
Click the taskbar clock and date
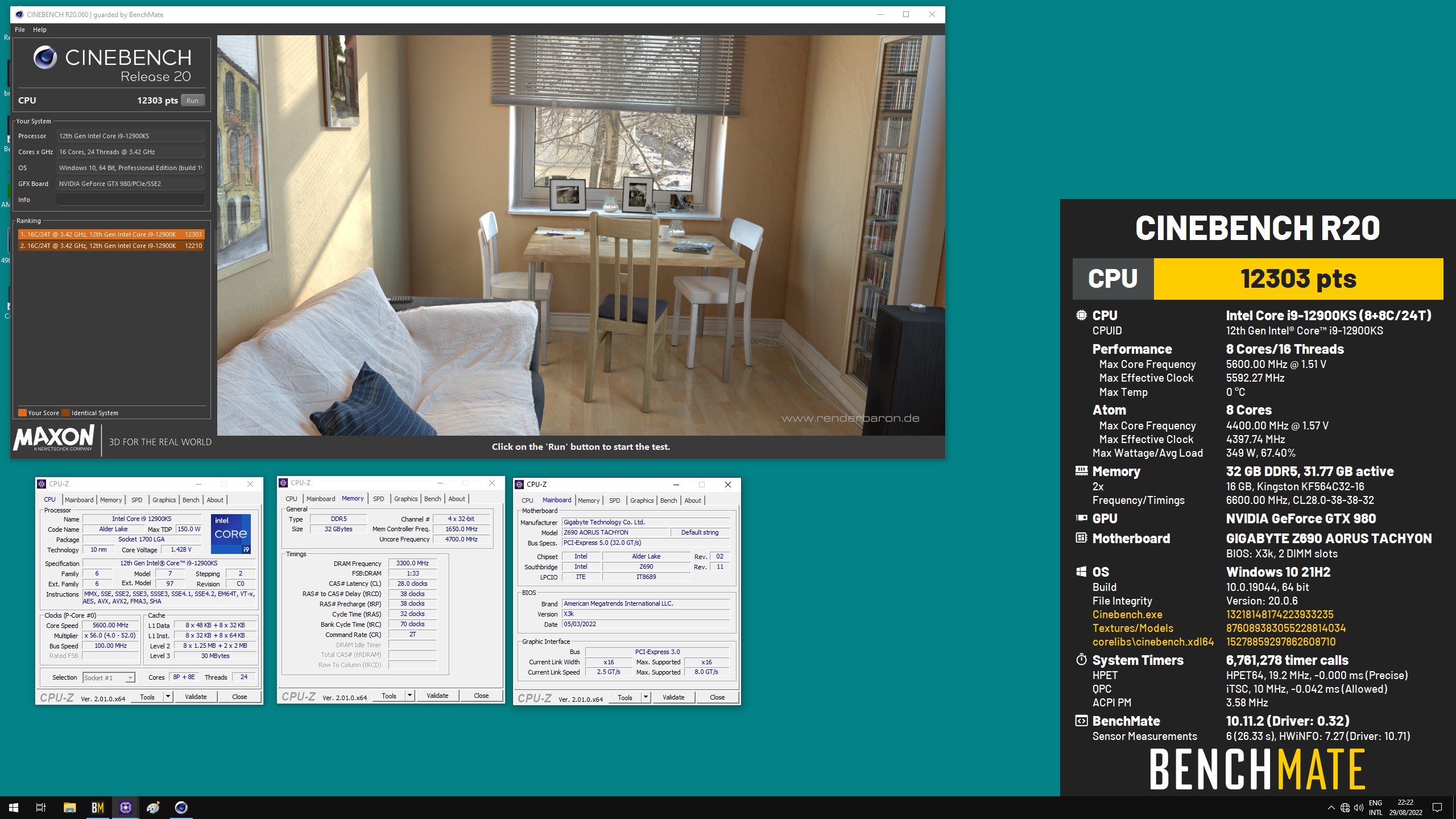click(1405, 808)
